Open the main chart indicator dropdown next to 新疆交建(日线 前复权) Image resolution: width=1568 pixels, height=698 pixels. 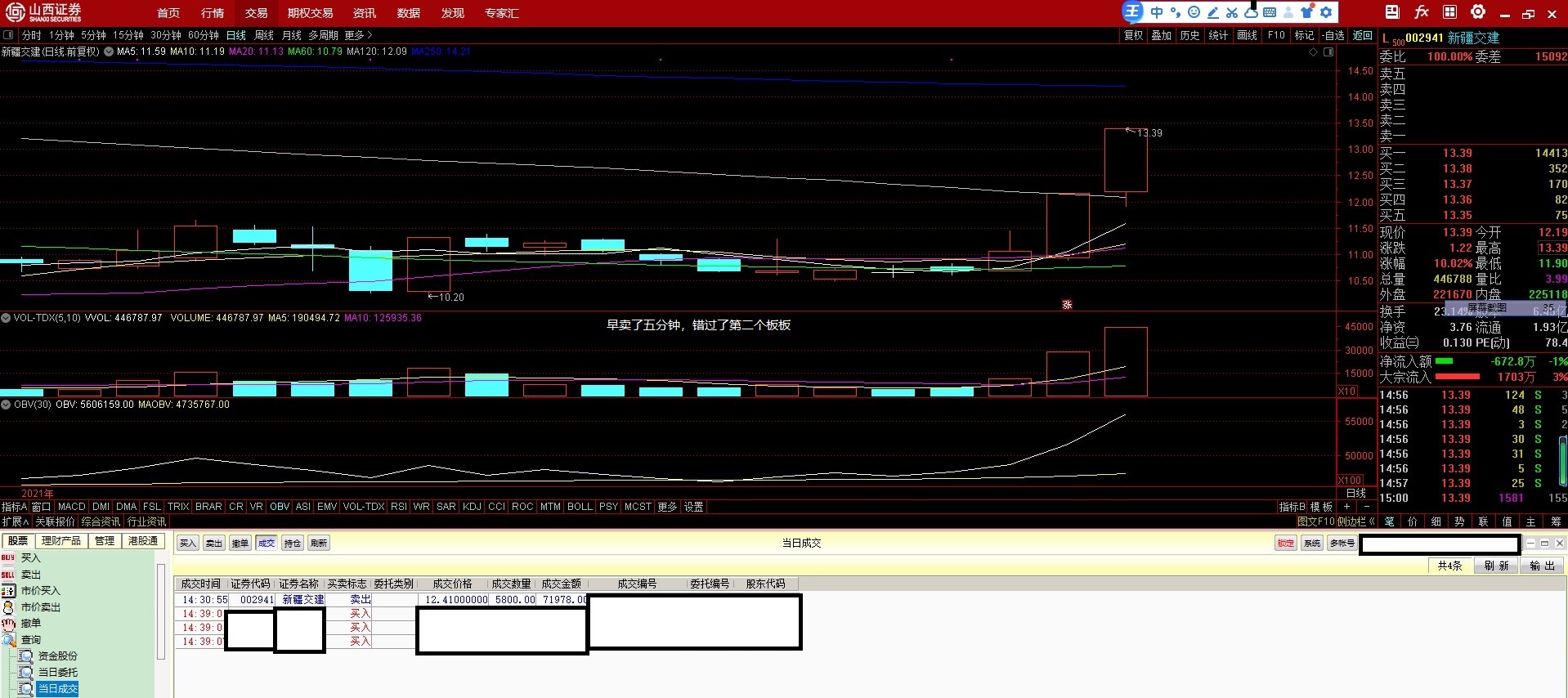coord(108,51)
